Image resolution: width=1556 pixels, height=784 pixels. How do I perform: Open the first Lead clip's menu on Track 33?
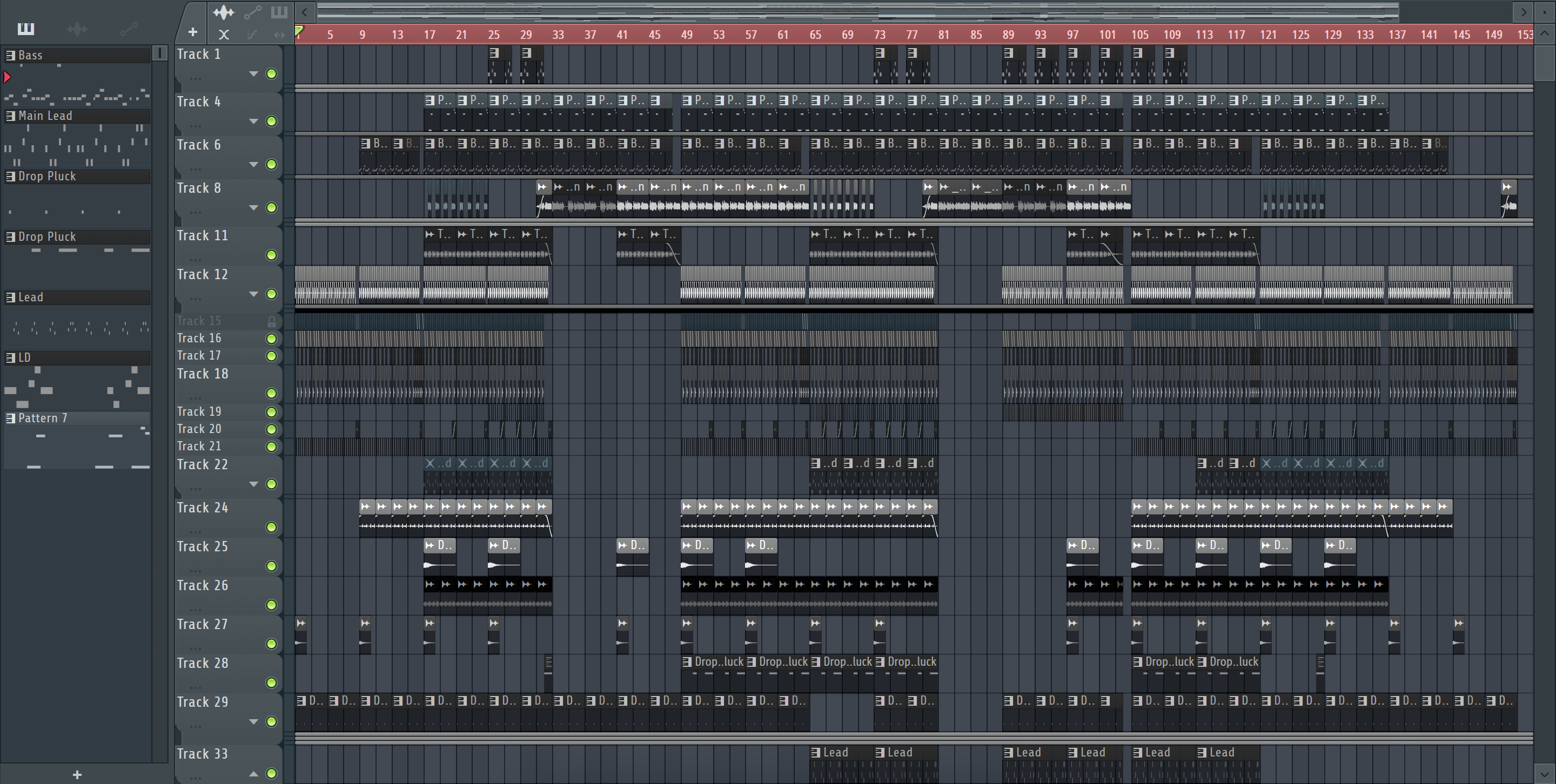[815, 752]
